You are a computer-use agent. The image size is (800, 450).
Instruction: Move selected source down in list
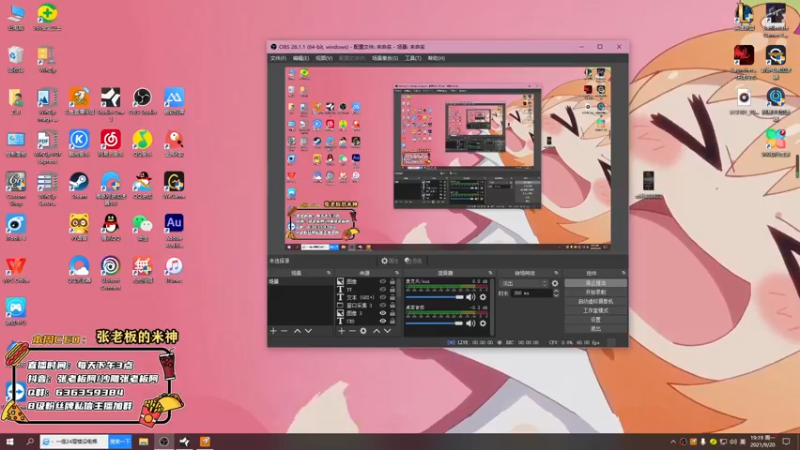click(x=387, y=331)
